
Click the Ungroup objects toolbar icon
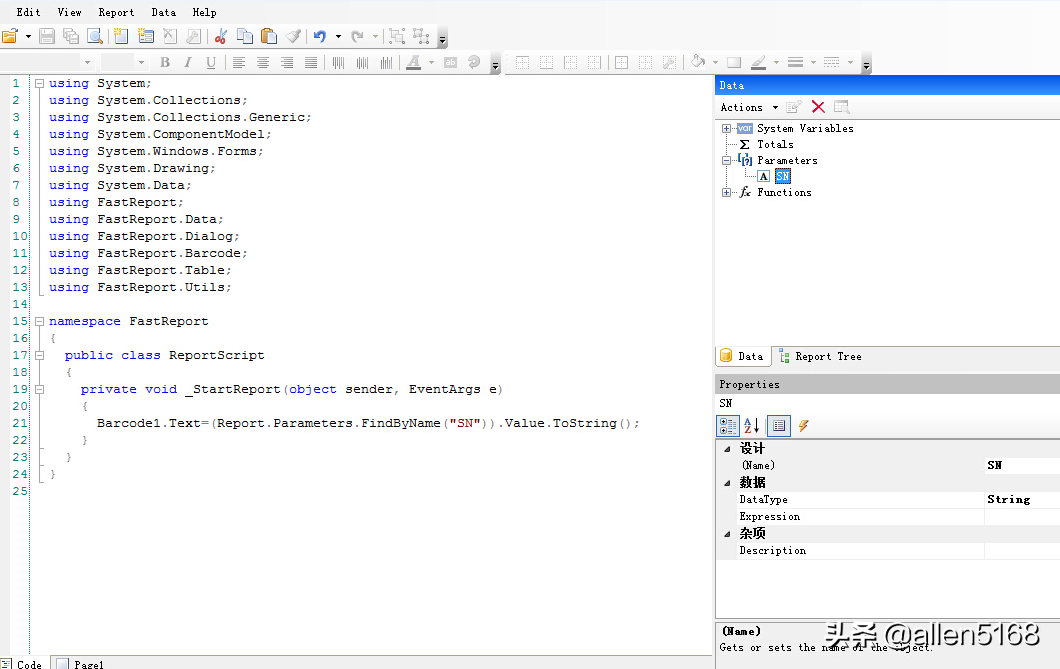[x=421, y=36]
